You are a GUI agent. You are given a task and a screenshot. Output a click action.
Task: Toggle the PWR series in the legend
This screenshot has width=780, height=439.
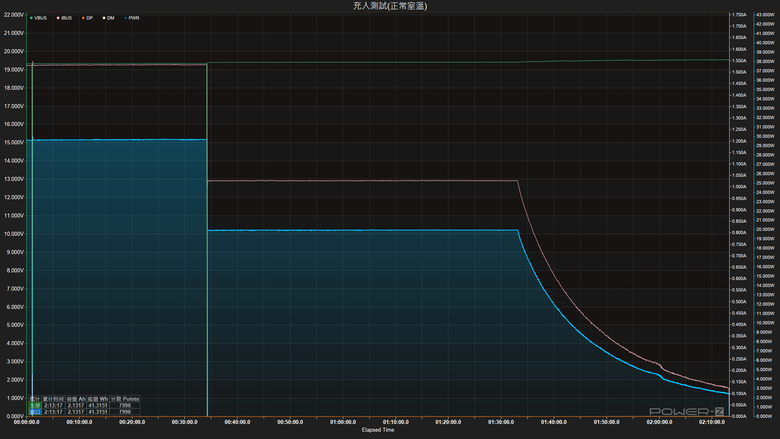point(132,18)
